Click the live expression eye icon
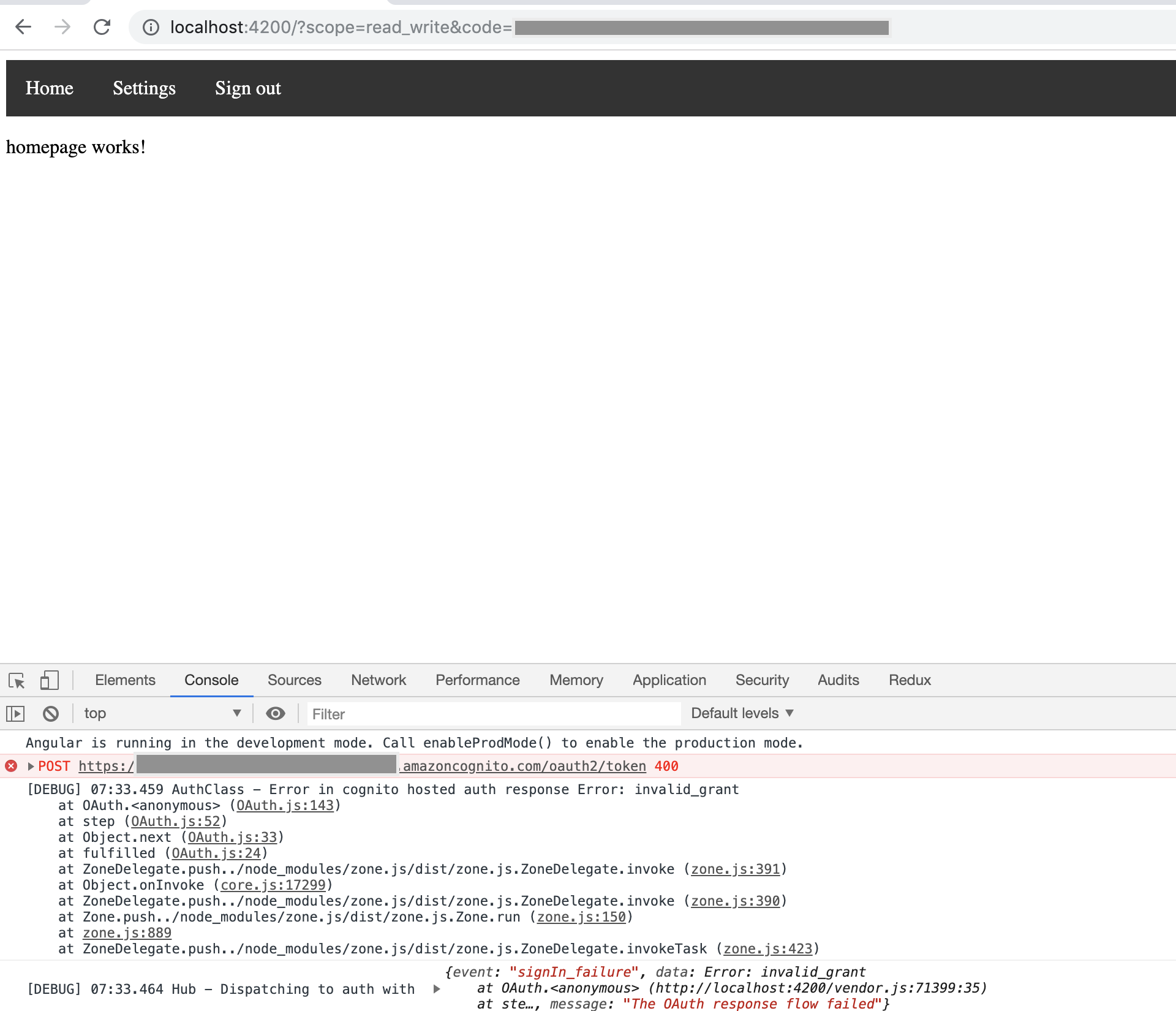 click(x=276, y=713)
